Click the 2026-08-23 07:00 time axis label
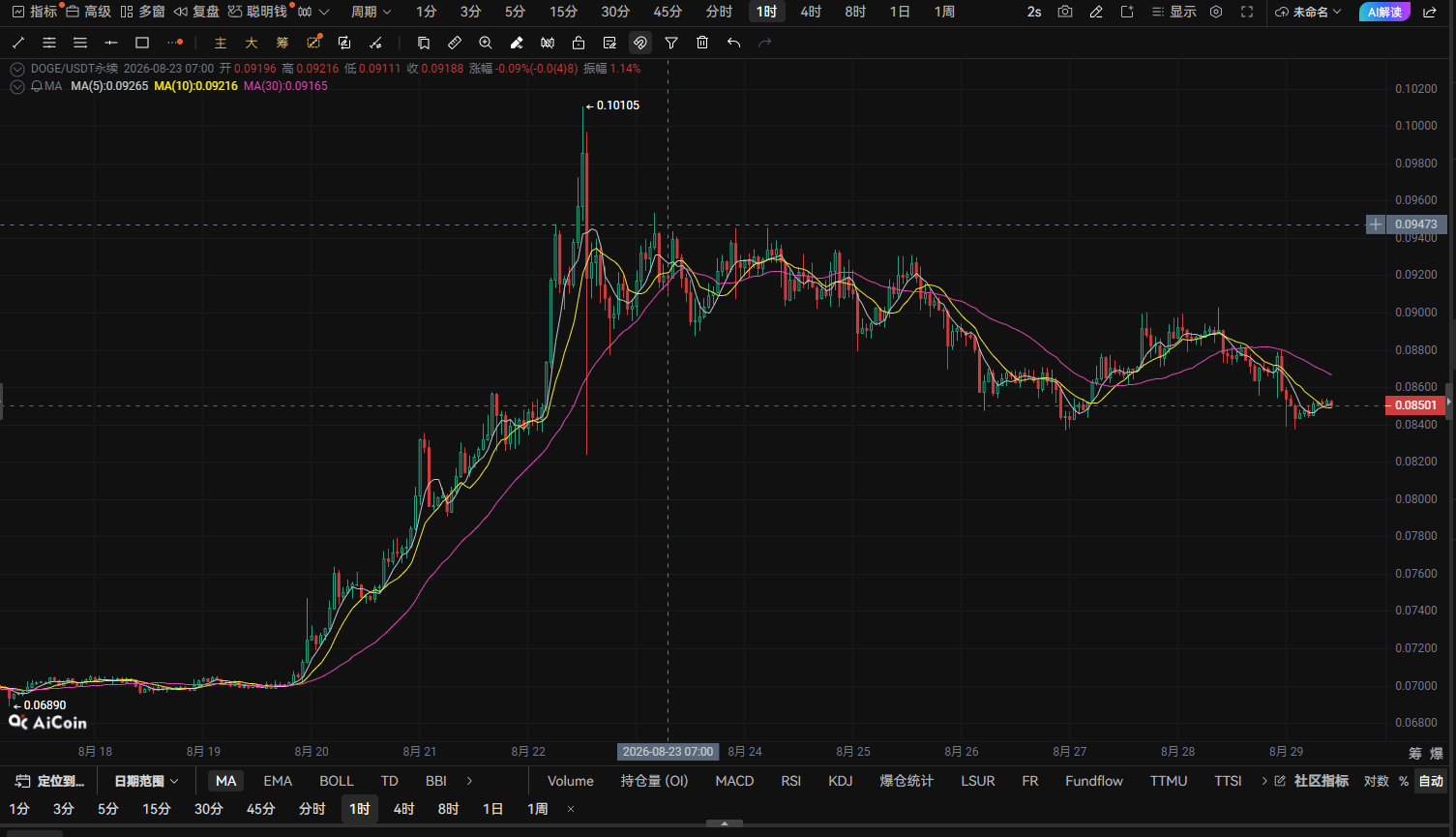This screenshot has height=837, width=1456. point(669,751)
